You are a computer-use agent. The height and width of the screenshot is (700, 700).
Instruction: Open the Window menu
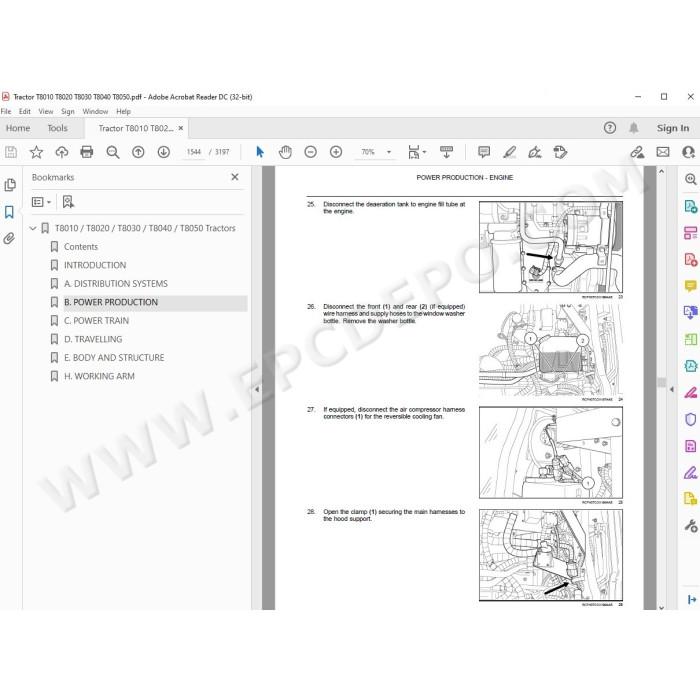click(x=95, y=111)
